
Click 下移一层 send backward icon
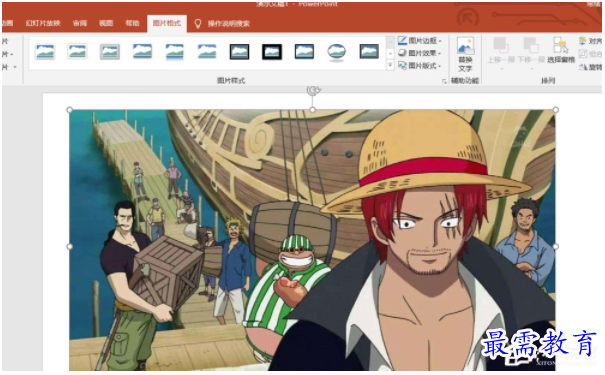[531, 45]
